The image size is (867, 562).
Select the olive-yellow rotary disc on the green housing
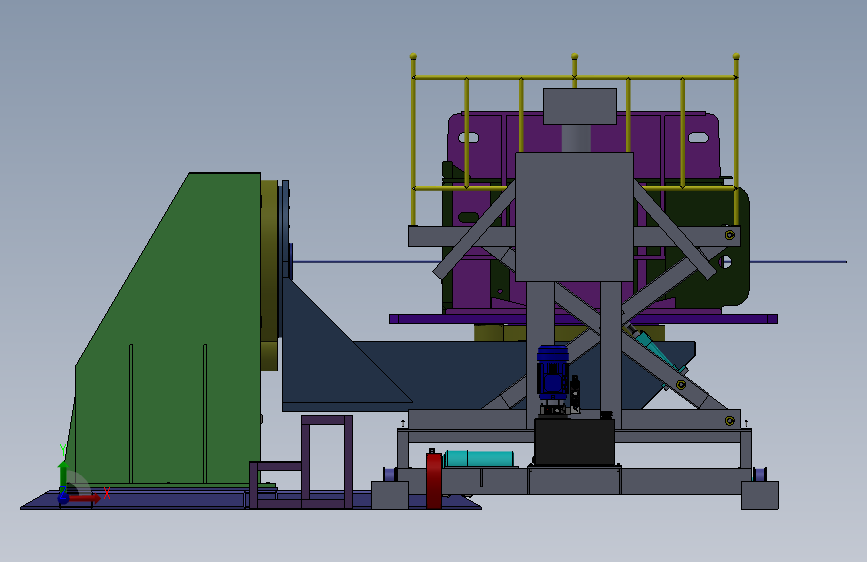pyautogui.click(x=269, y=274)
